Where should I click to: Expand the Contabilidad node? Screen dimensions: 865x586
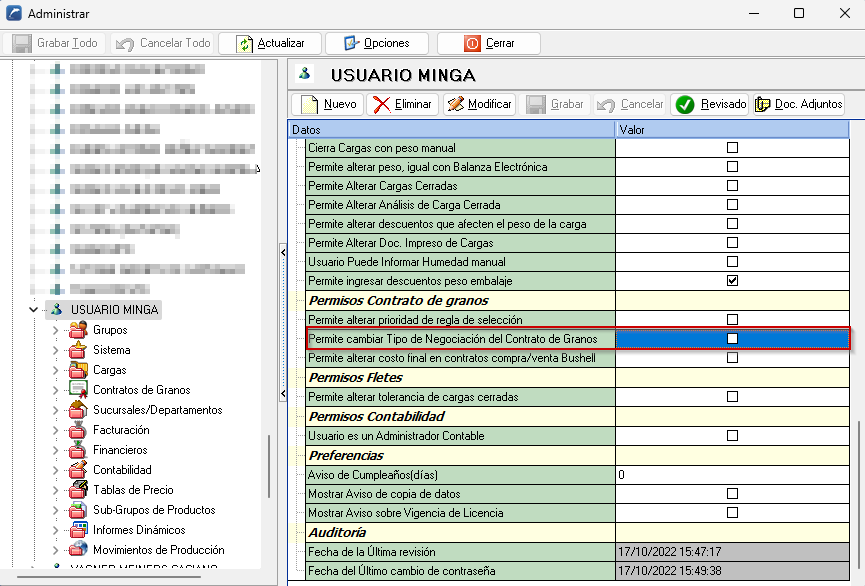click(55, 470)
